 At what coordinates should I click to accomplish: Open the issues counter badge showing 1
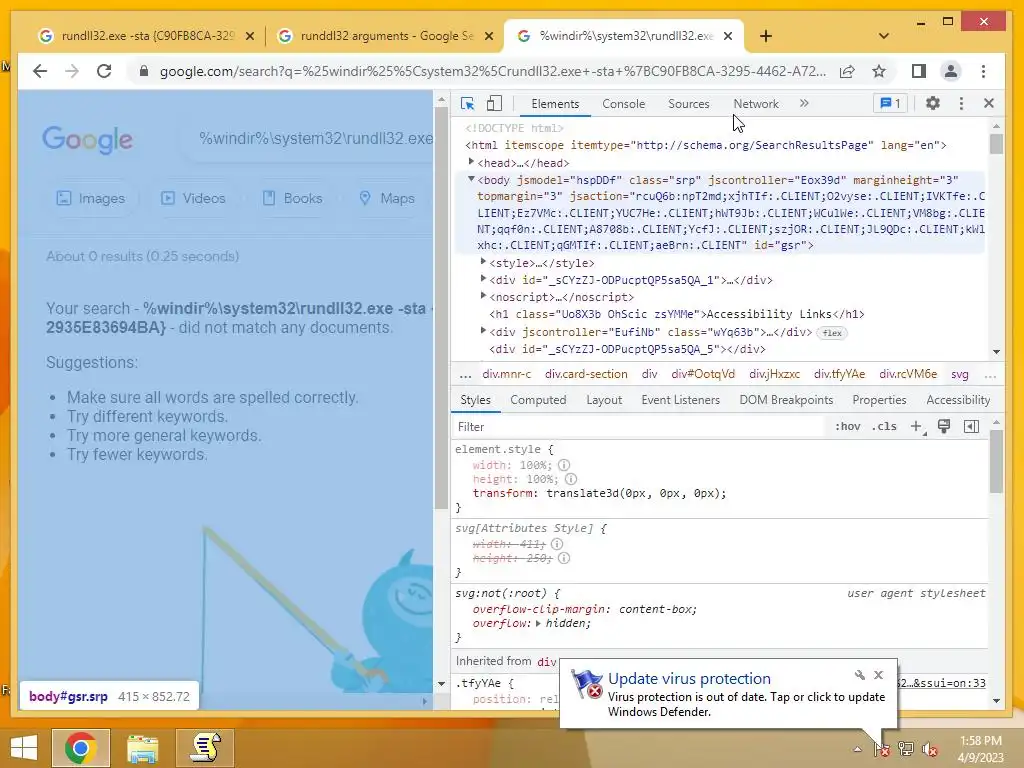click(890, 103)
